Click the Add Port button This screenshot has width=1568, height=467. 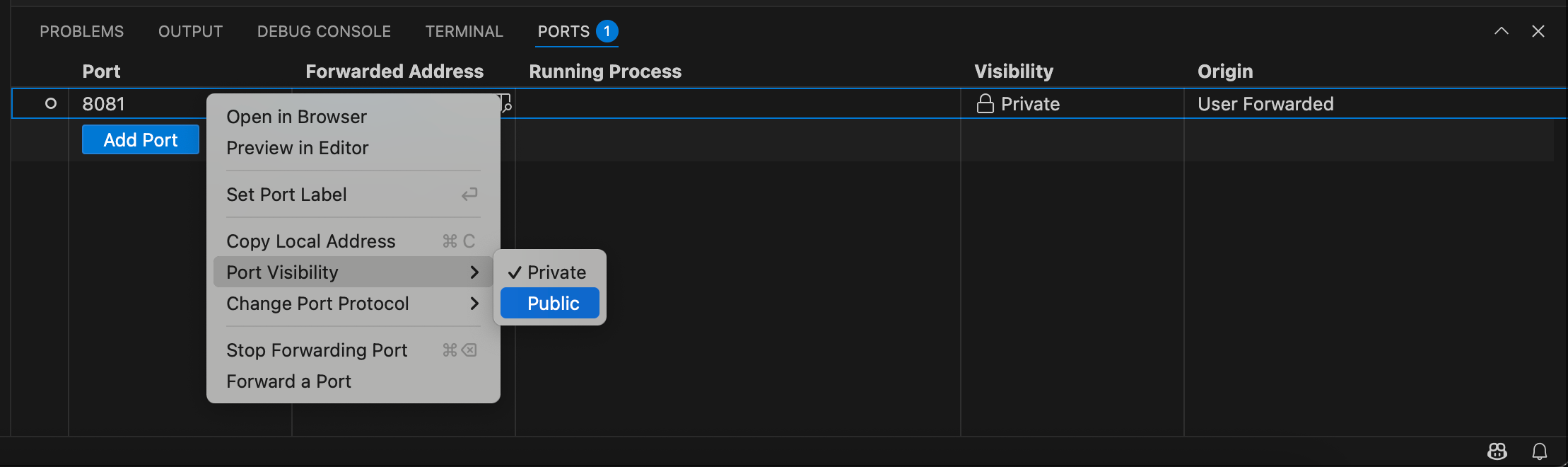(x=141, y=140)
